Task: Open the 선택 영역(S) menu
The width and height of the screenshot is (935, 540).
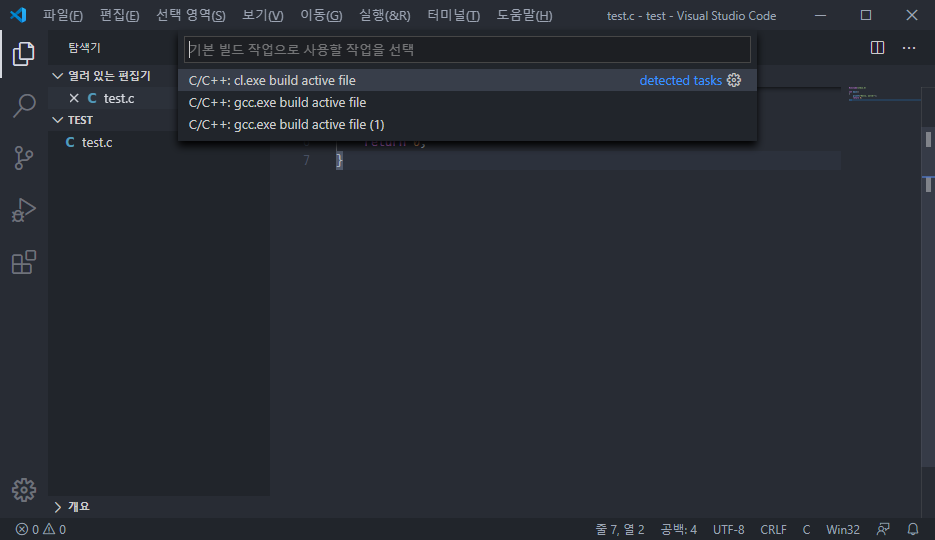Action: pyautogui.click(x=191, y=15)
